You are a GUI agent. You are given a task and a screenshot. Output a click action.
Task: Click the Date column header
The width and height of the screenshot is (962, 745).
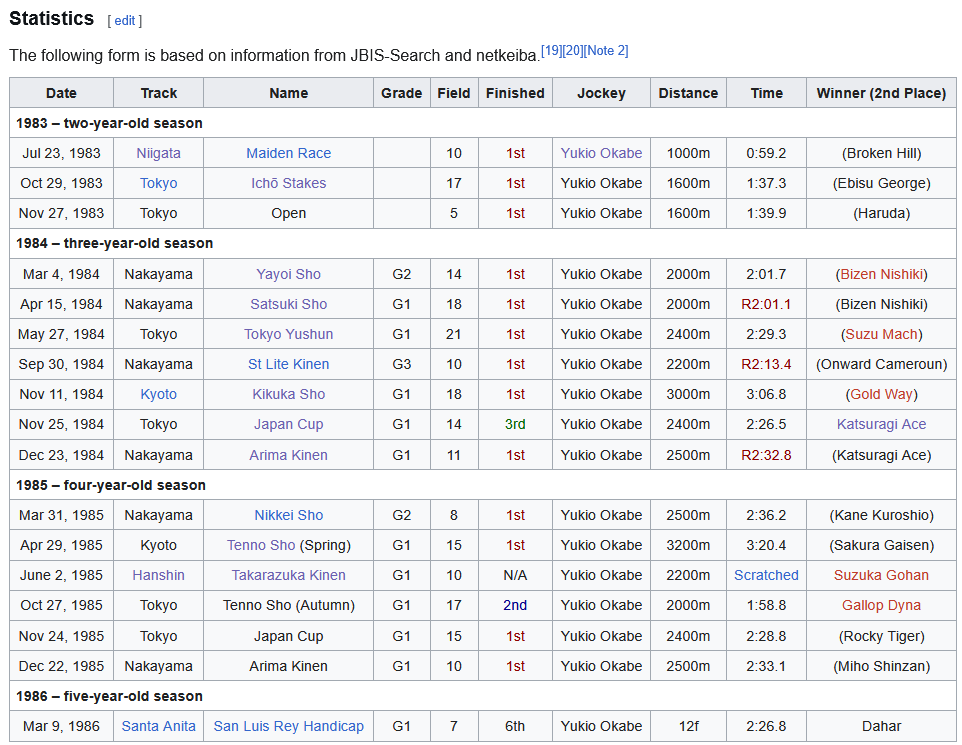tap(61, 93)
